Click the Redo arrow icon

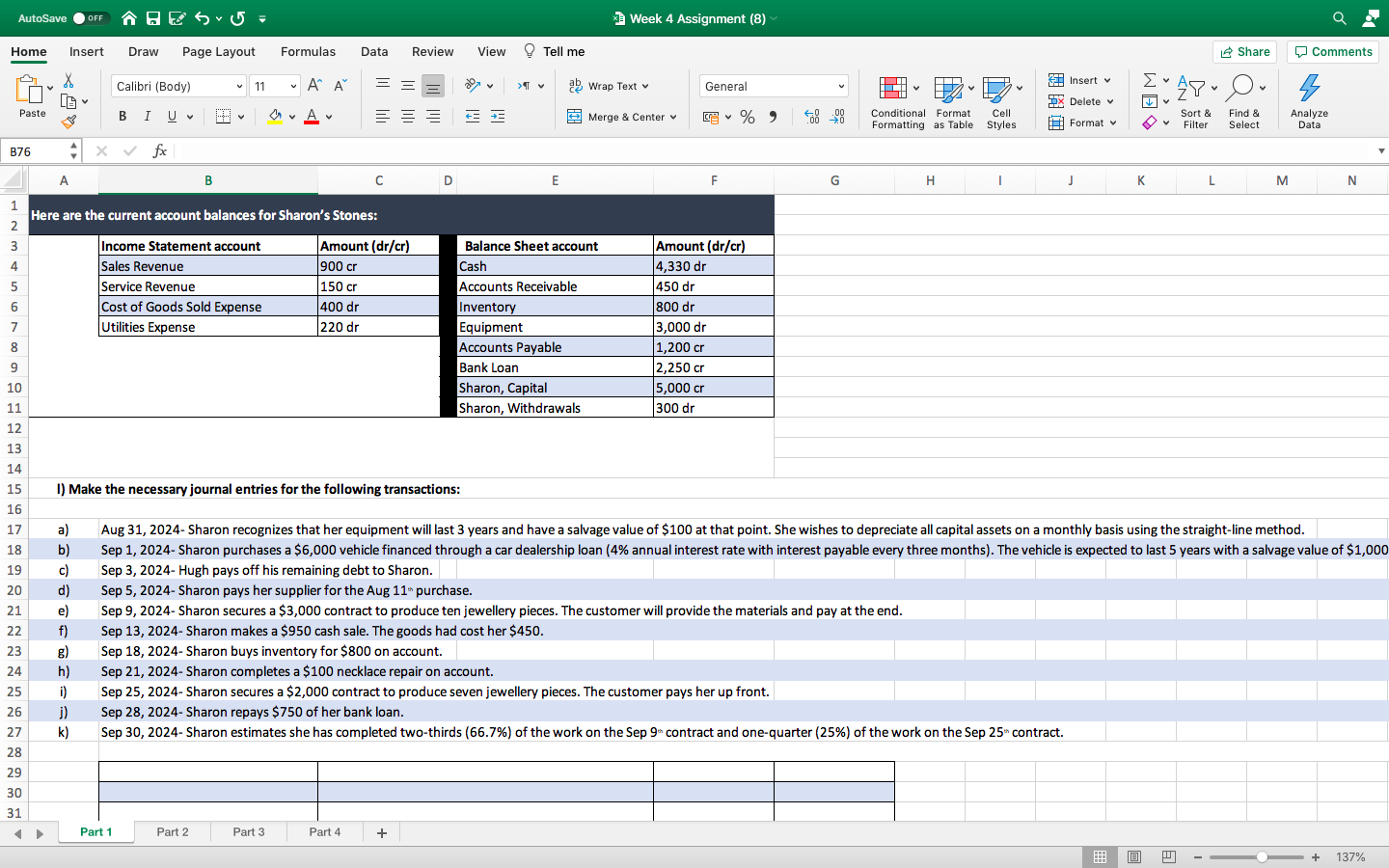(237, 18)
